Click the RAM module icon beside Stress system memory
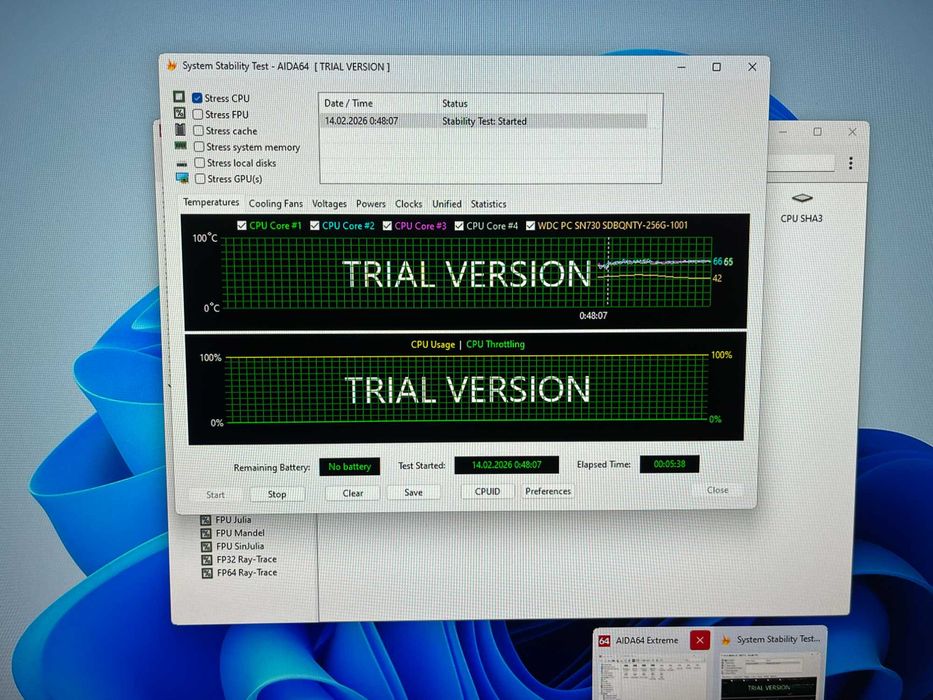This screenshot has height=700, width=933. pos(181,145)
